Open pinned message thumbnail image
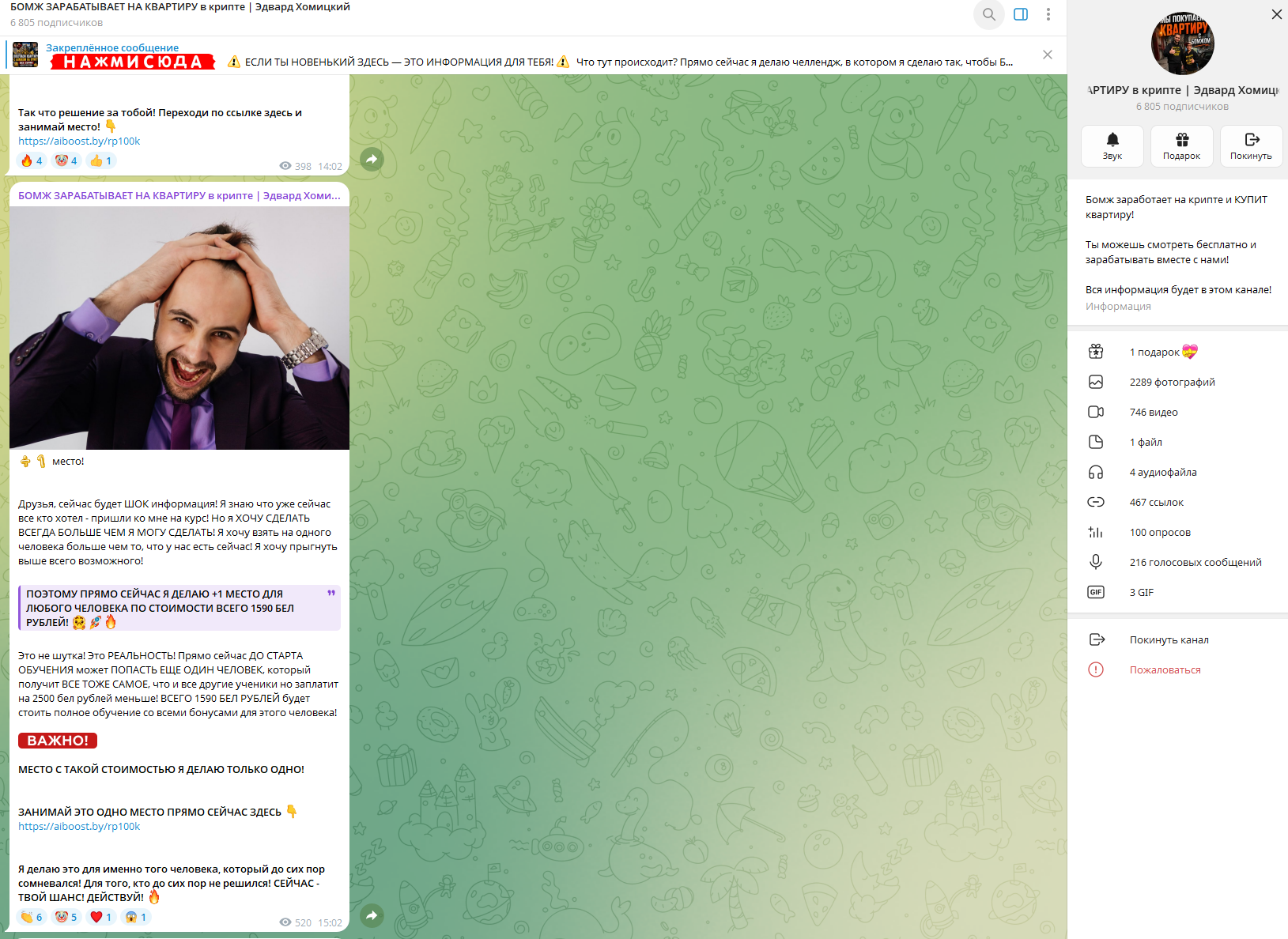The image size is (1288, 939). click(25, 55)
